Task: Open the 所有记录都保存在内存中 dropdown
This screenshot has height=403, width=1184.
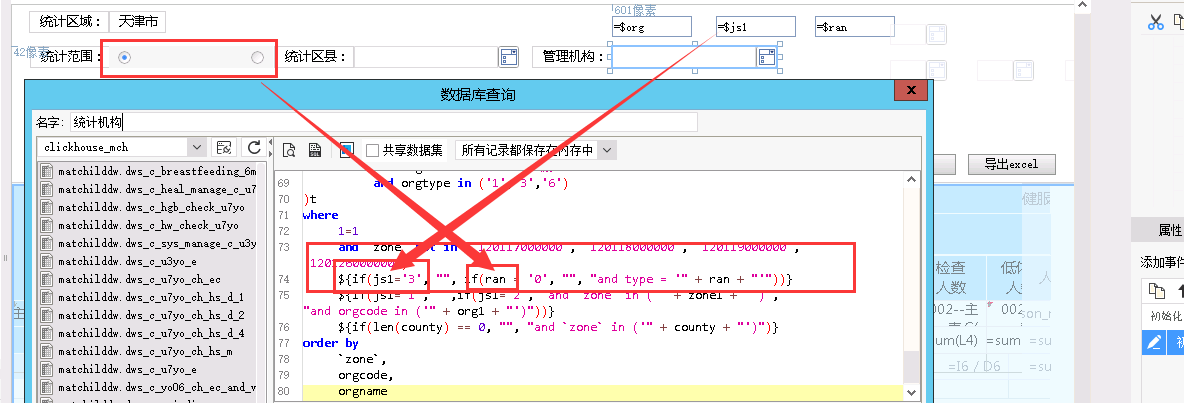Action: [x=607, y=150]
